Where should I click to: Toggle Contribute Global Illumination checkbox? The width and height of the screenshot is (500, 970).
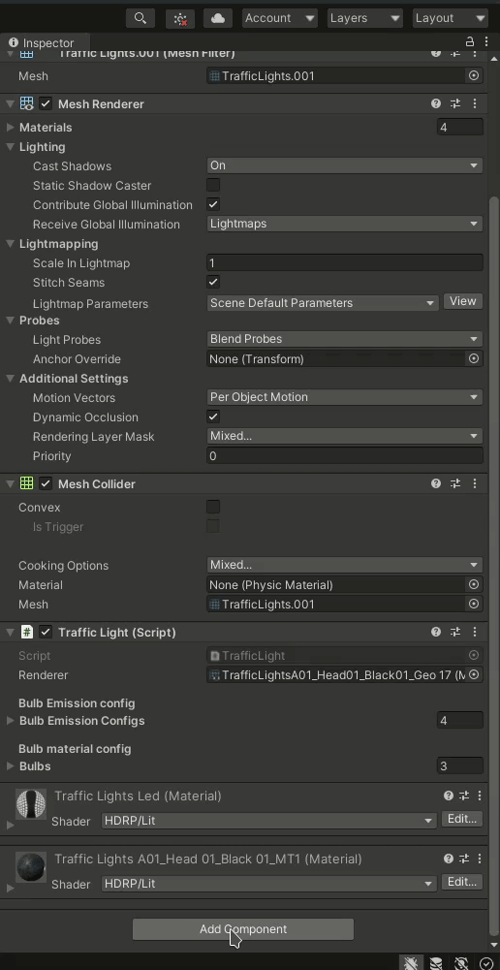click(x=213, y=204)
